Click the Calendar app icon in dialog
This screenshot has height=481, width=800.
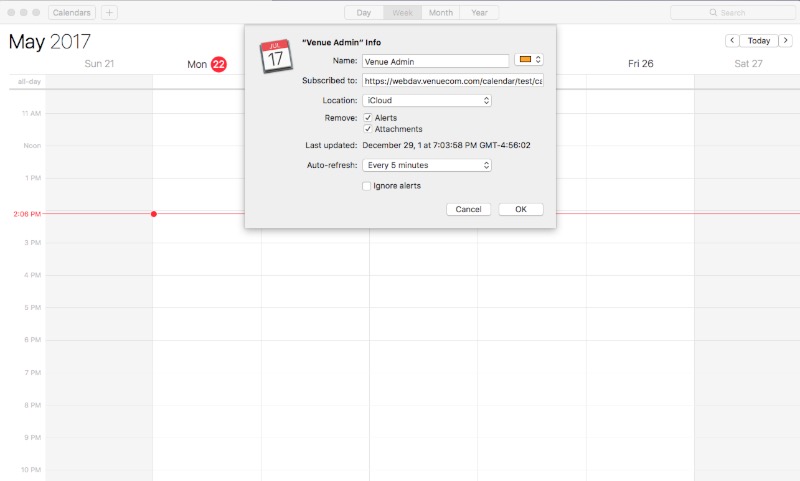275,56
